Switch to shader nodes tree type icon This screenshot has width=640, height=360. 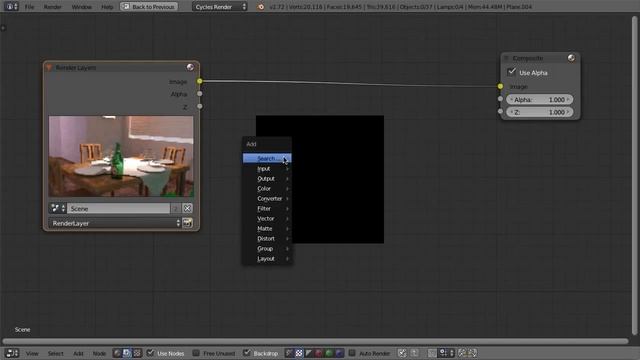117,353
